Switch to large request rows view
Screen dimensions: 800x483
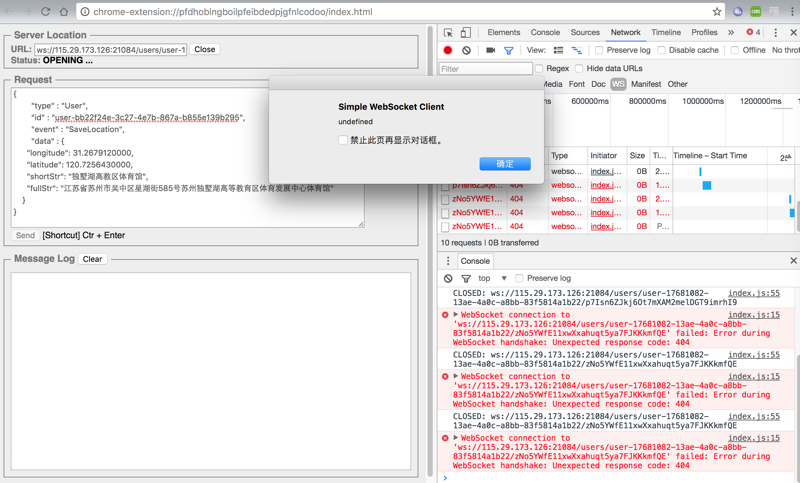click(559, 50)
